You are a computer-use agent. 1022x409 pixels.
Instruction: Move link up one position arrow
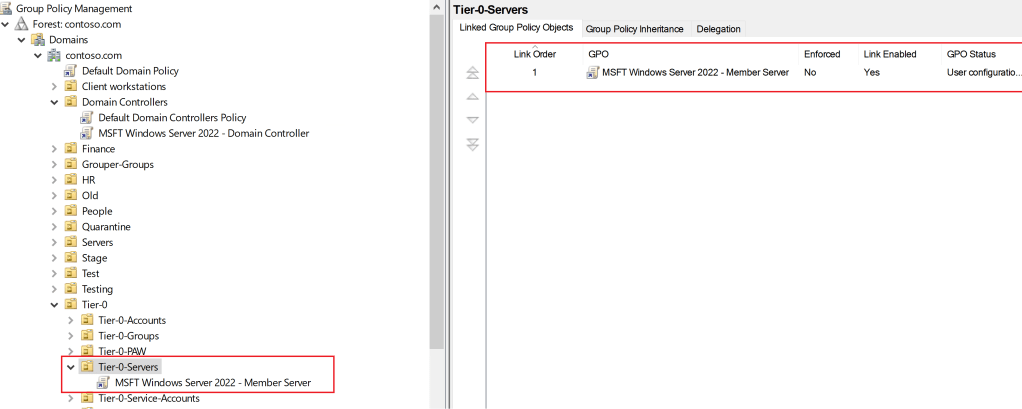pyautogui.click(x=473, y=96)
